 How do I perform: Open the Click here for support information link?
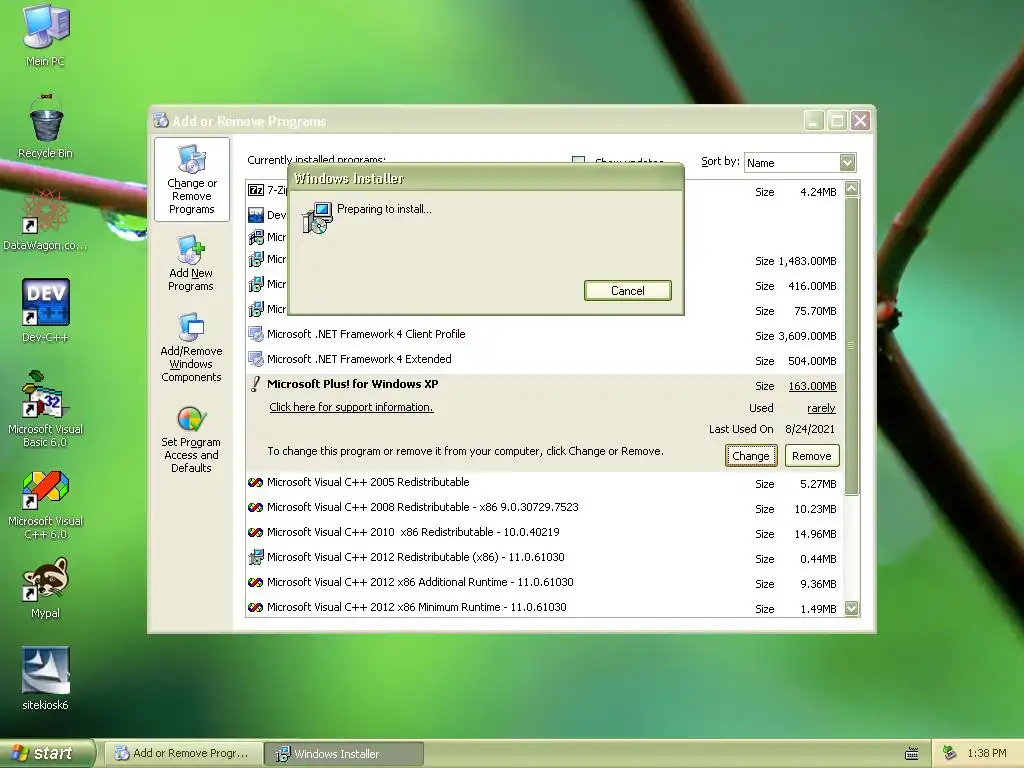(x=351, y=407)
